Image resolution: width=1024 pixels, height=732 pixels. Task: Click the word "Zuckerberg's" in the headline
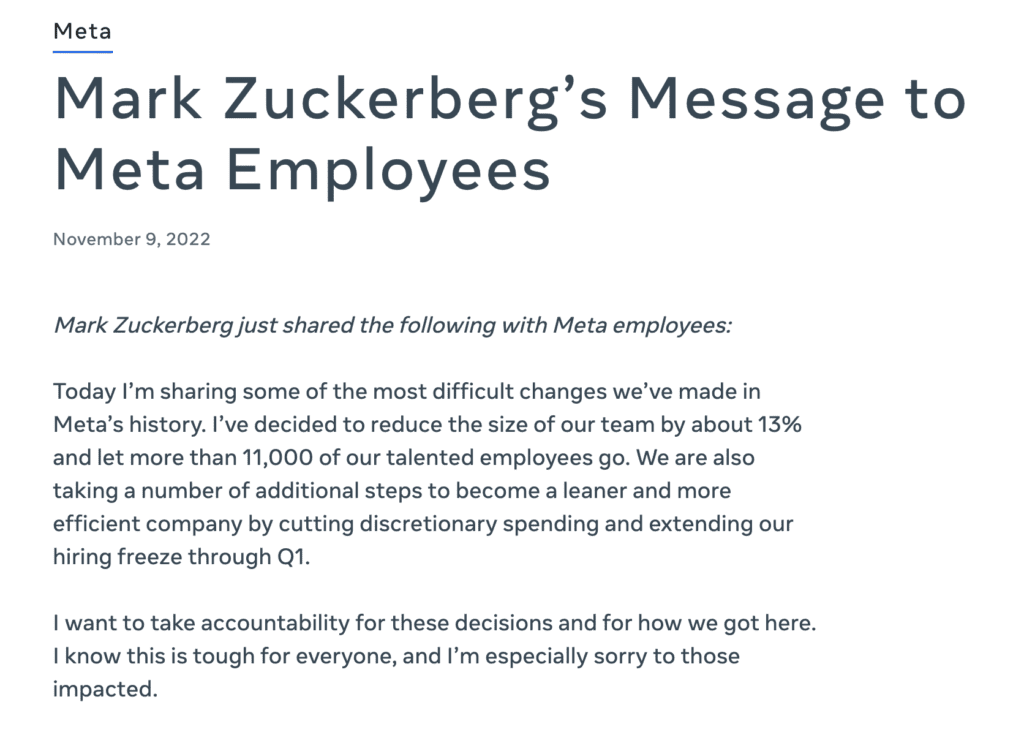[x=415, y=101]
